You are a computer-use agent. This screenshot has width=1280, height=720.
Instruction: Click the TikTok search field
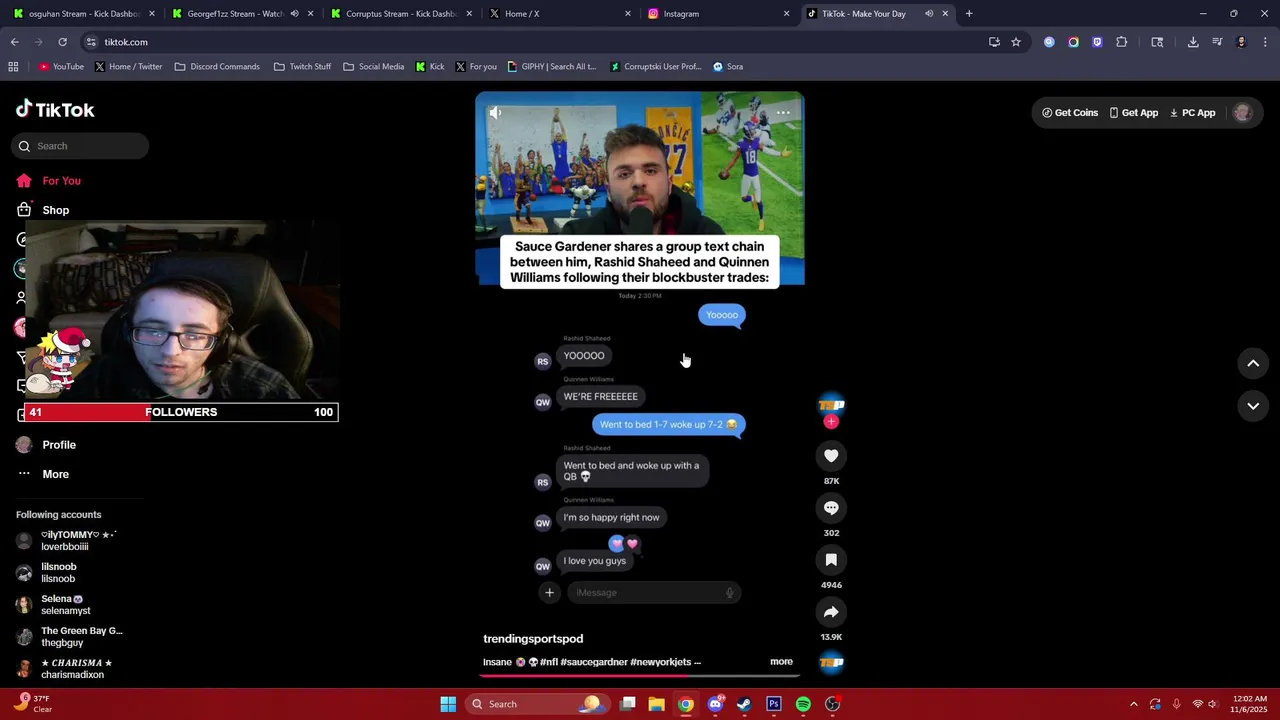[x=80, y=146]
